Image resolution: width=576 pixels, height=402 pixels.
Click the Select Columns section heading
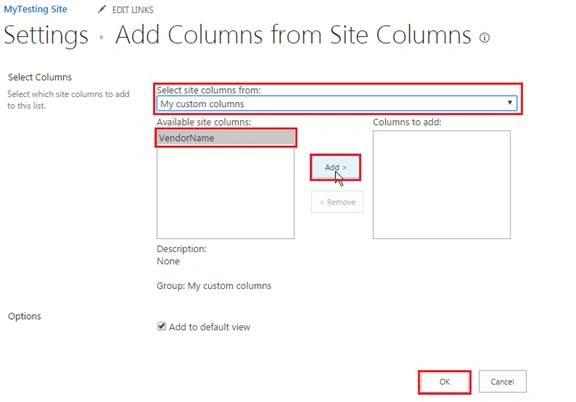tap(40, 77)
